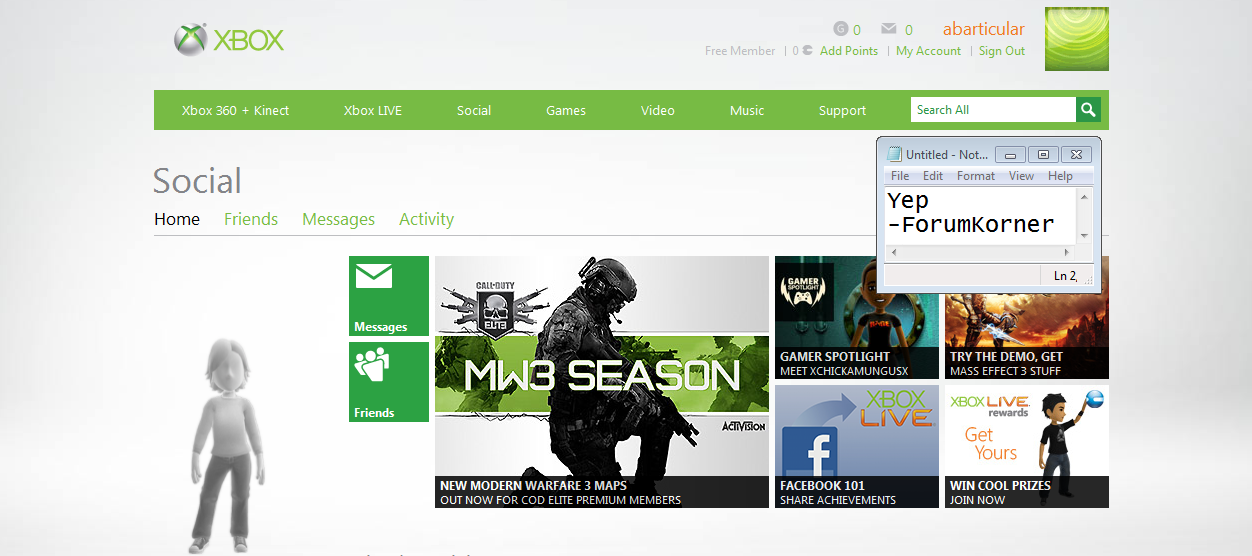Viewport: 1252px width, 556px height.
Task: Click the Gamerscore G icon
Action: pos(840,29)
